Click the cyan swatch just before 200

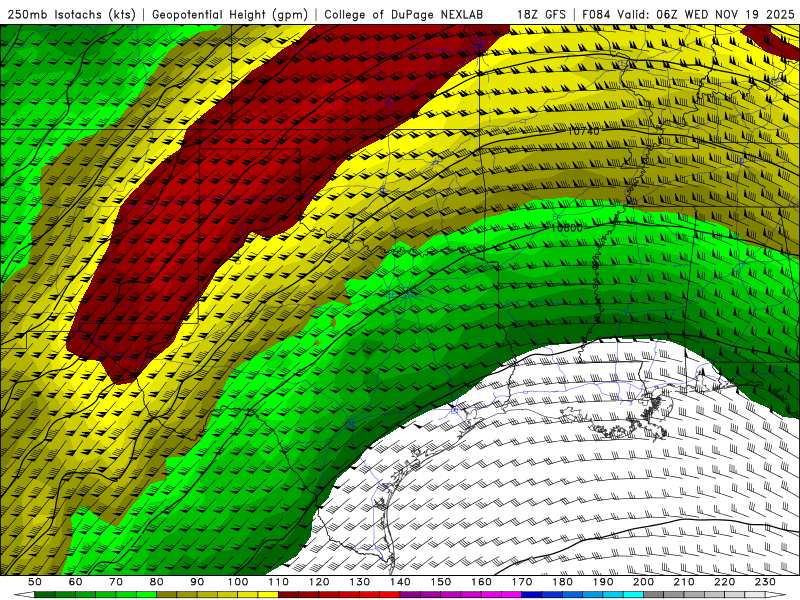[x=633, y=594]
